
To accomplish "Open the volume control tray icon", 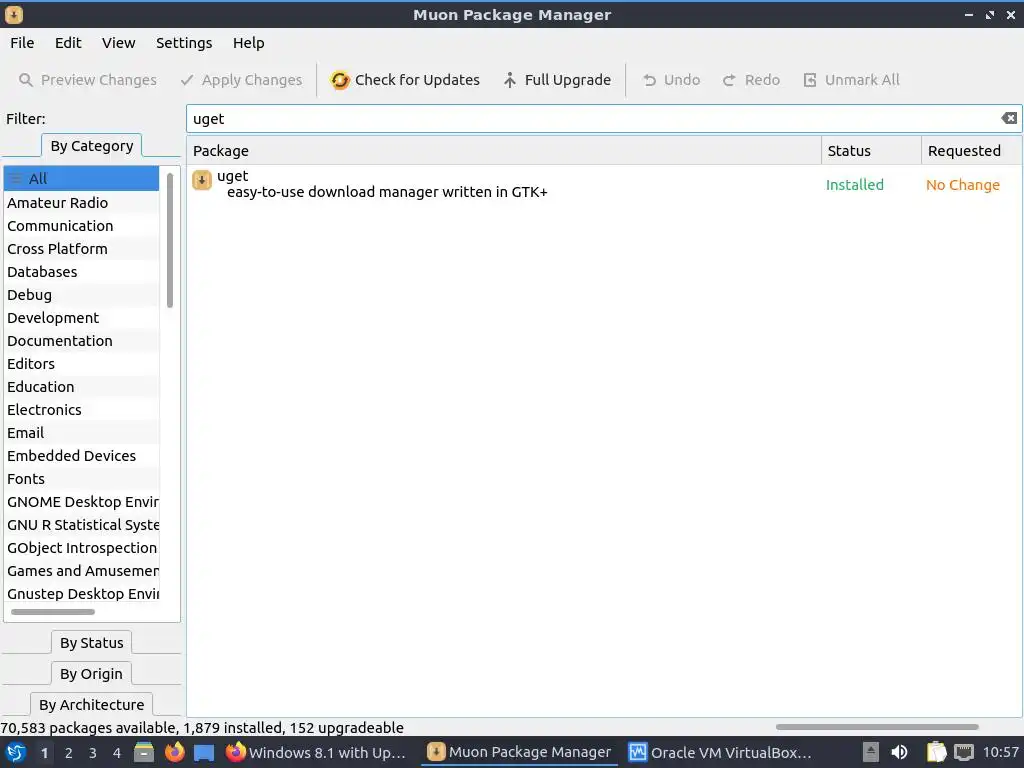I will point(899,752).
